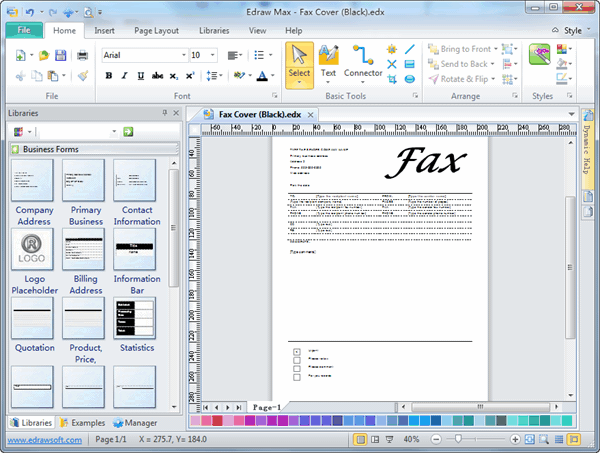Image resolution: width=600 pixels, height=453 pixels.
Task: Open the Dynamic Help side panel
Action: pyautogui.click(x=587, y=148)
